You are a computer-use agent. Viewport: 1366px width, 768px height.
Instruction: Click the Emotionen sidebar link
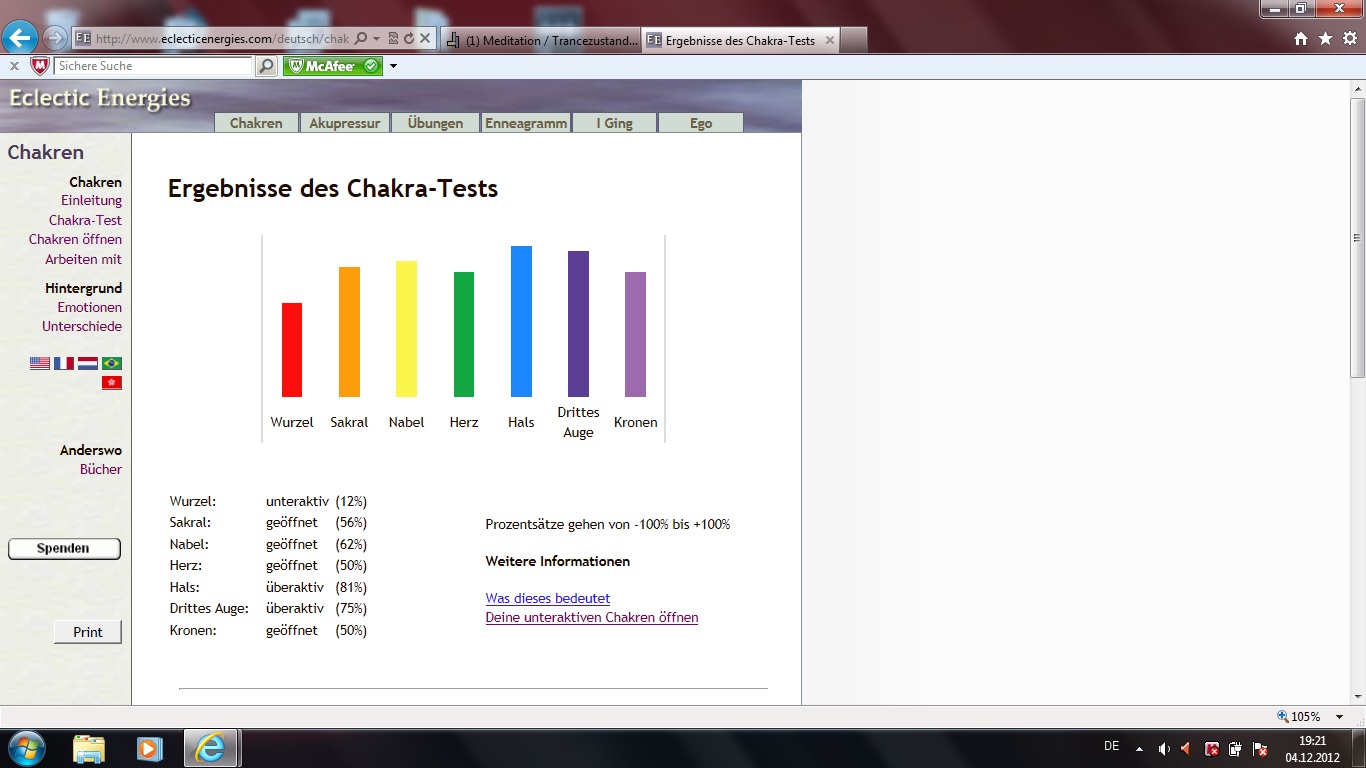89,307
